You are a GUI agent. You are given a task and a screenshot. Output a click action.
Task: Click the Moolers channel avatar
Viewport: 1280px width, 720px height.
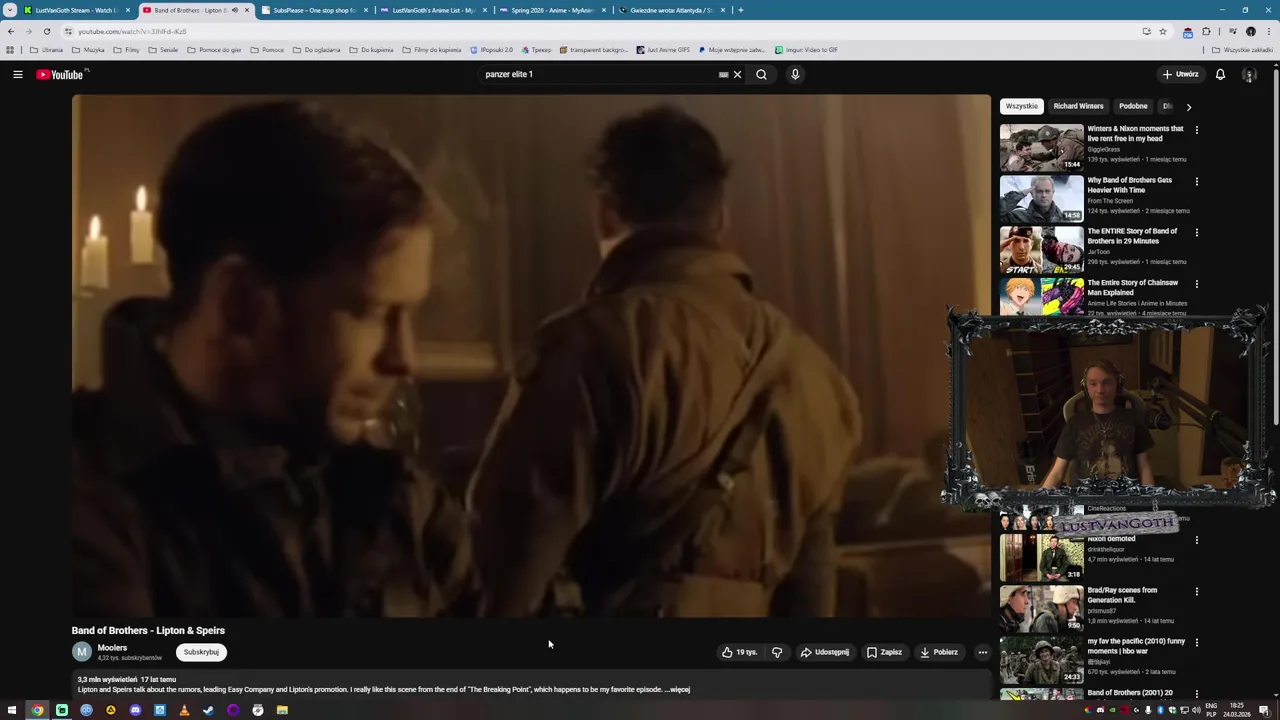point(82,652)
